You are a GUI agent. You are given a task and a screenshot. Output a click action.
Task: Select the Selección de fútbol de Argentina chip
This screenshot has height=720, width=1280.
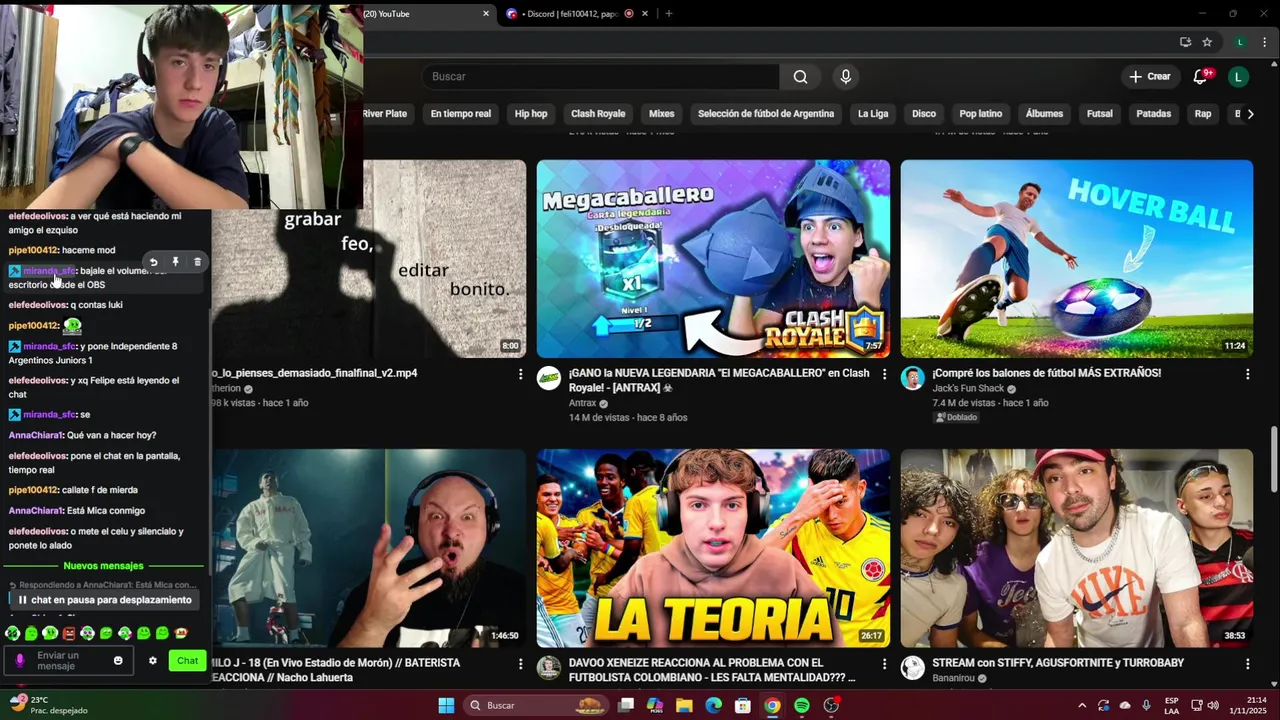click(x=766, y=114)
